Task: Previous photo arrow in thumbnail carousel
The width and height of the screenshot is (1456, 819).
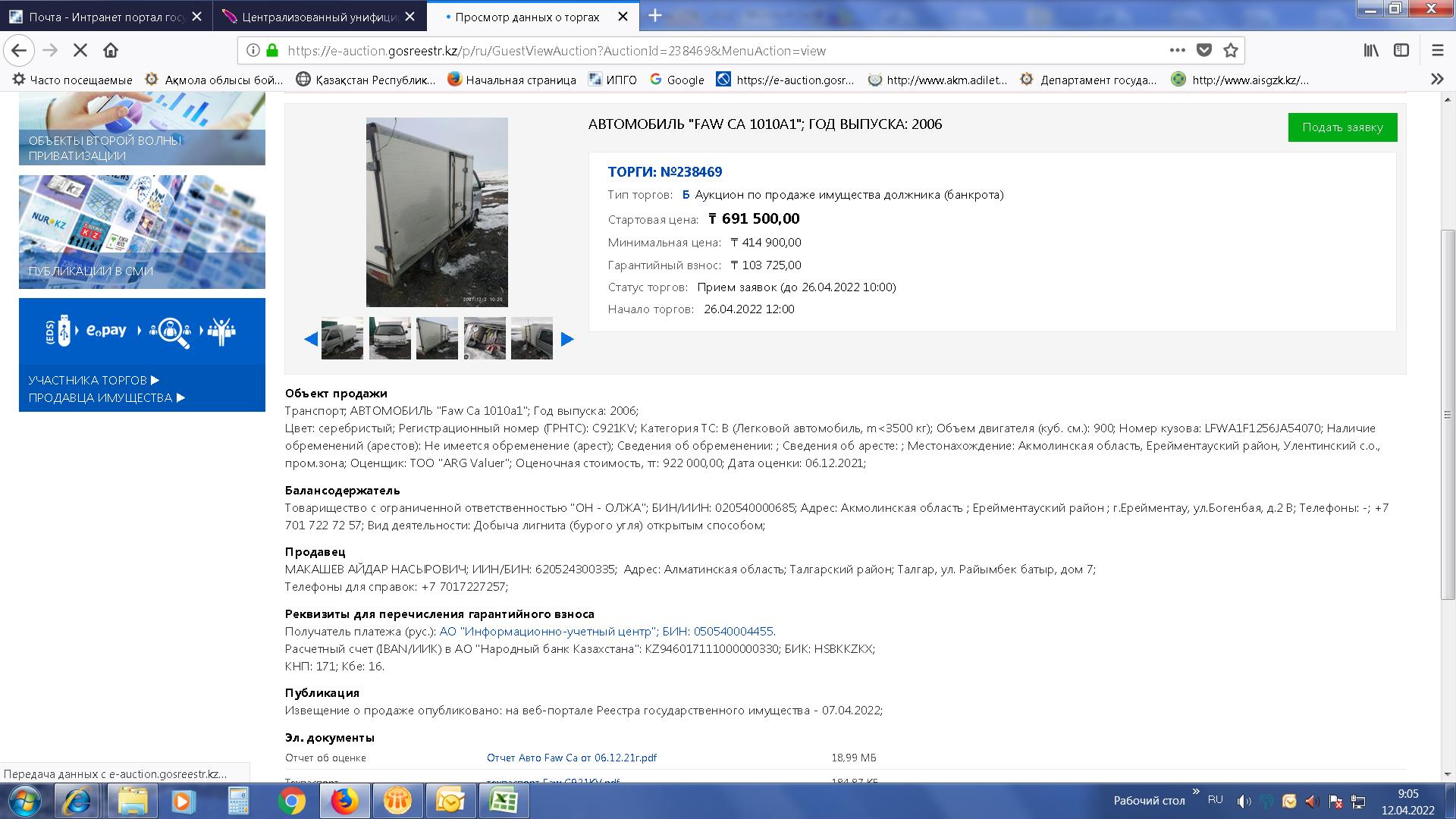Action: pos(310,339)
